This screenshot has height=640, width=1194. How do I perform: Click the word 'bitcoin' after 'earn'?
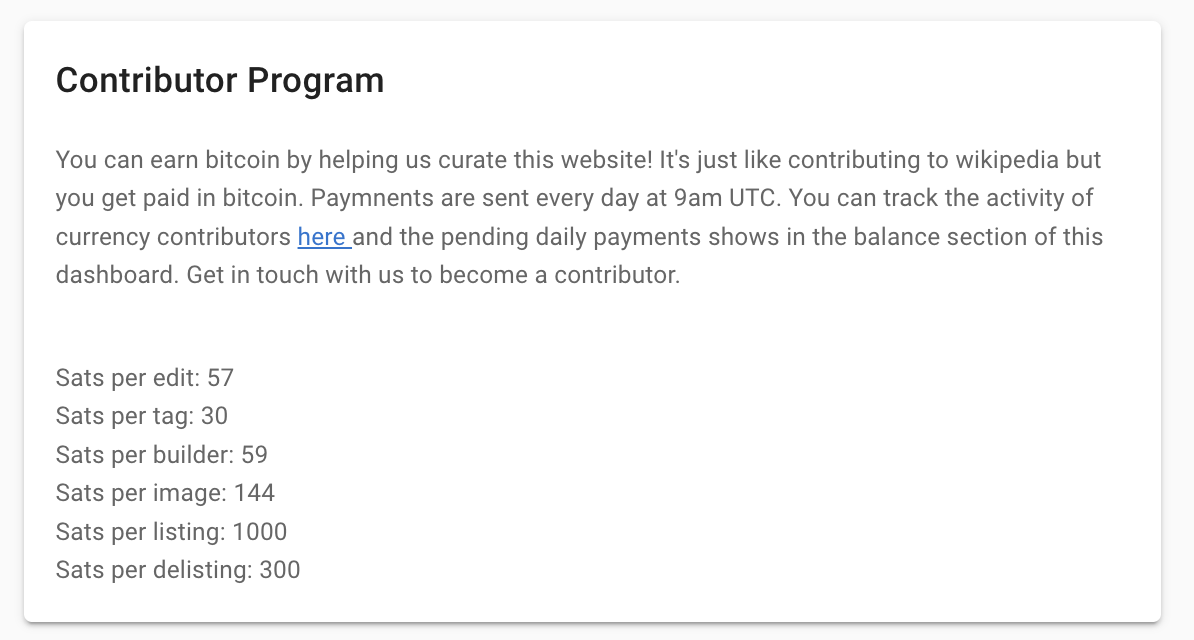(242, 160)
